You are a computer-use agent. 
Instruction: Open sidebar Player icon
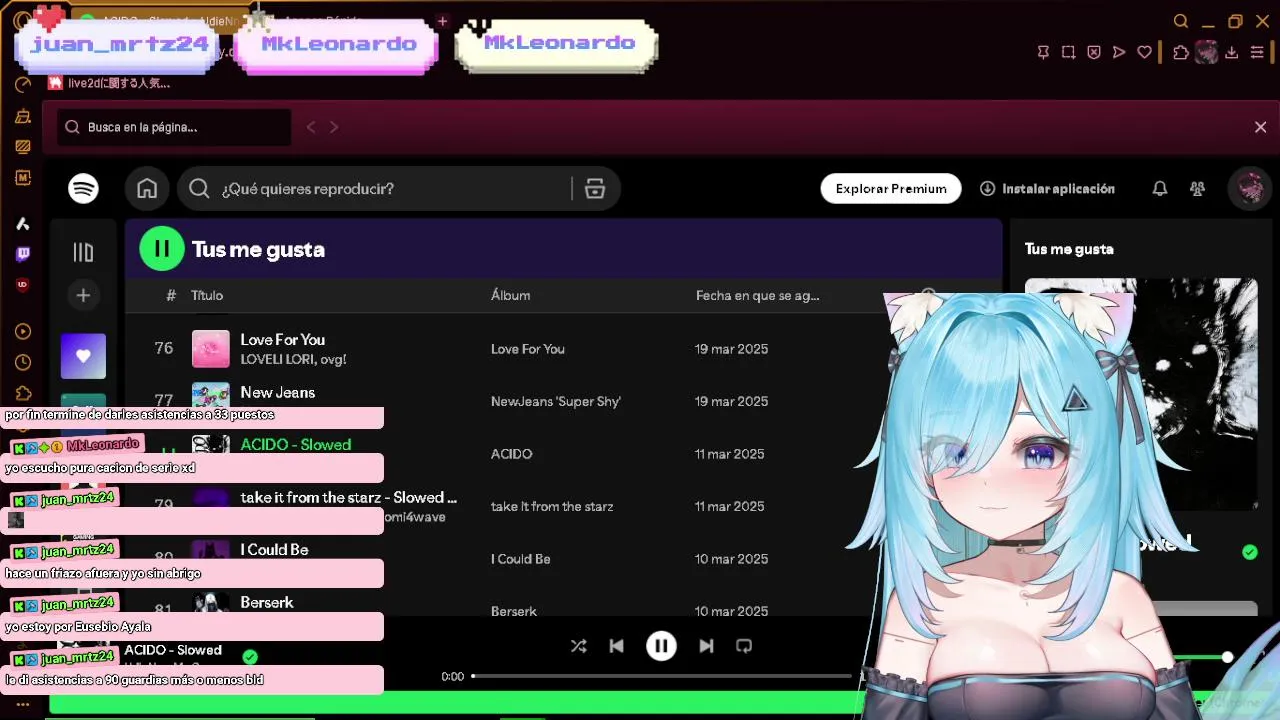[23, 331]
